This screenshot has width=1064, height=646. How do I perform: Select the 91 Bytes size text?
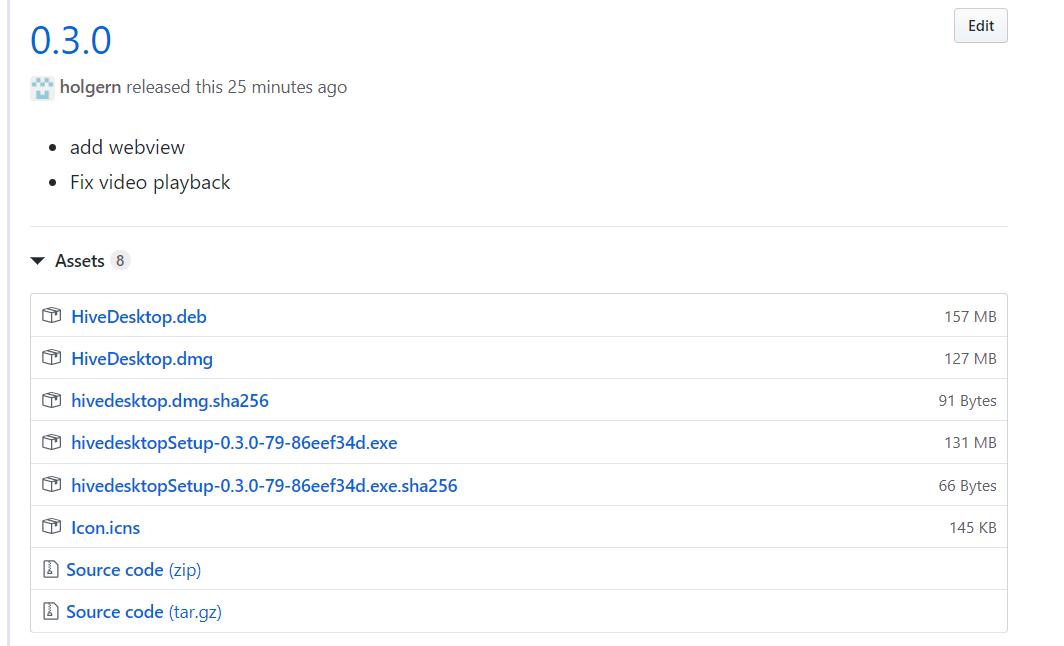968,401
